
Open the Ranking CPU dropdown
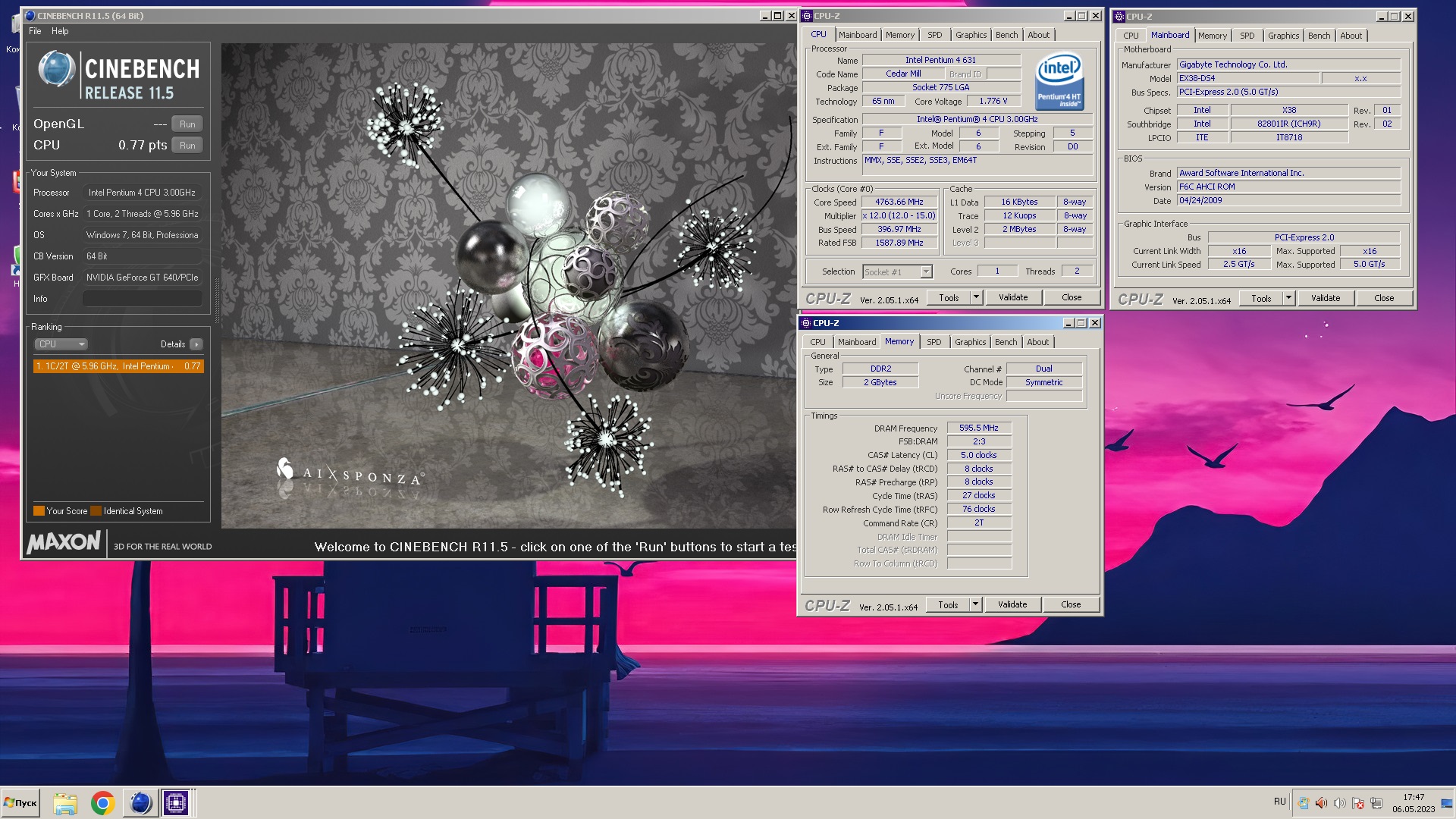click(x=61, y=344)
